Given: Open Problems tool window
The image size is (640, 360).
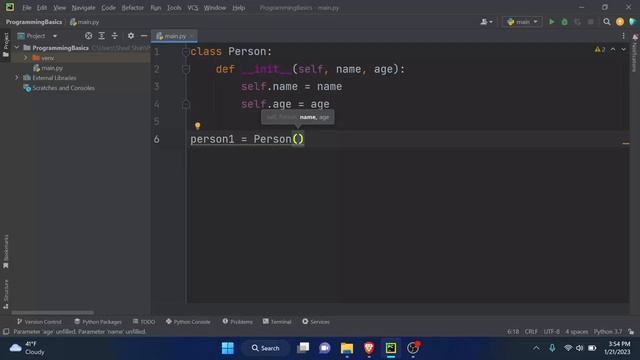Looking at the screenshot, I should pyautogui.click(x=238, y=322).
